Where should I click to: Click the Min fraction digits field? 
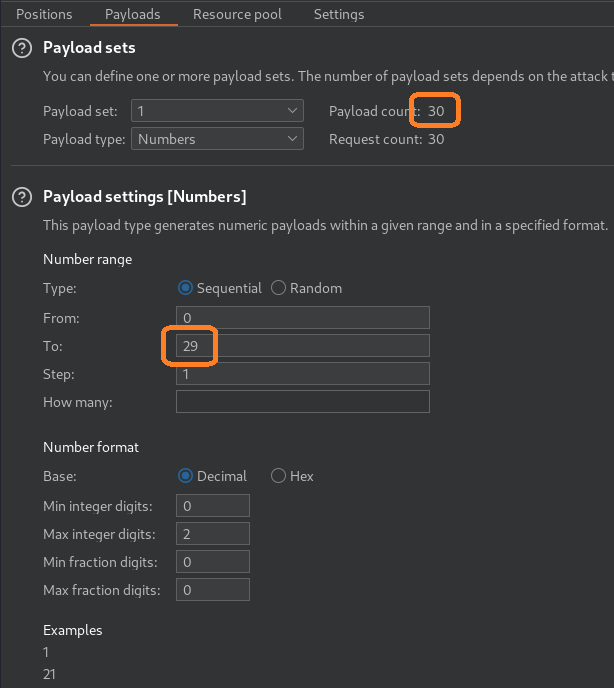point(212,562)
